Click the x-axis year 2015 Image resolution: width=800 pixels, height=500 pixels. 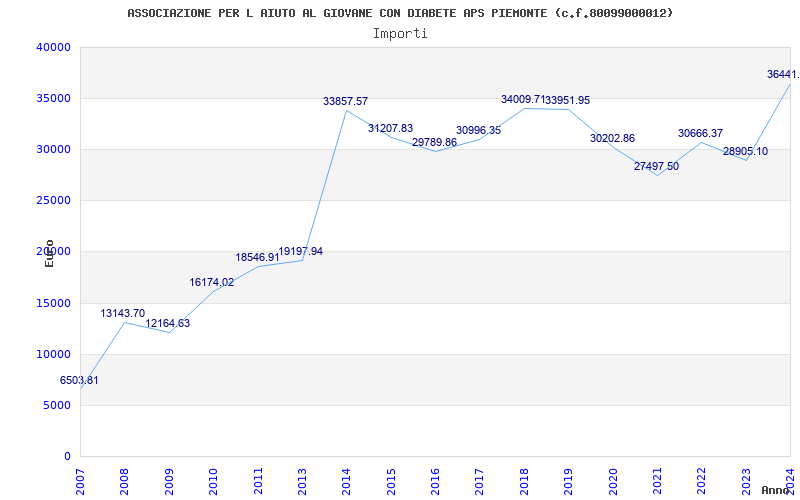pyautogui.click(x=391, y=481)
